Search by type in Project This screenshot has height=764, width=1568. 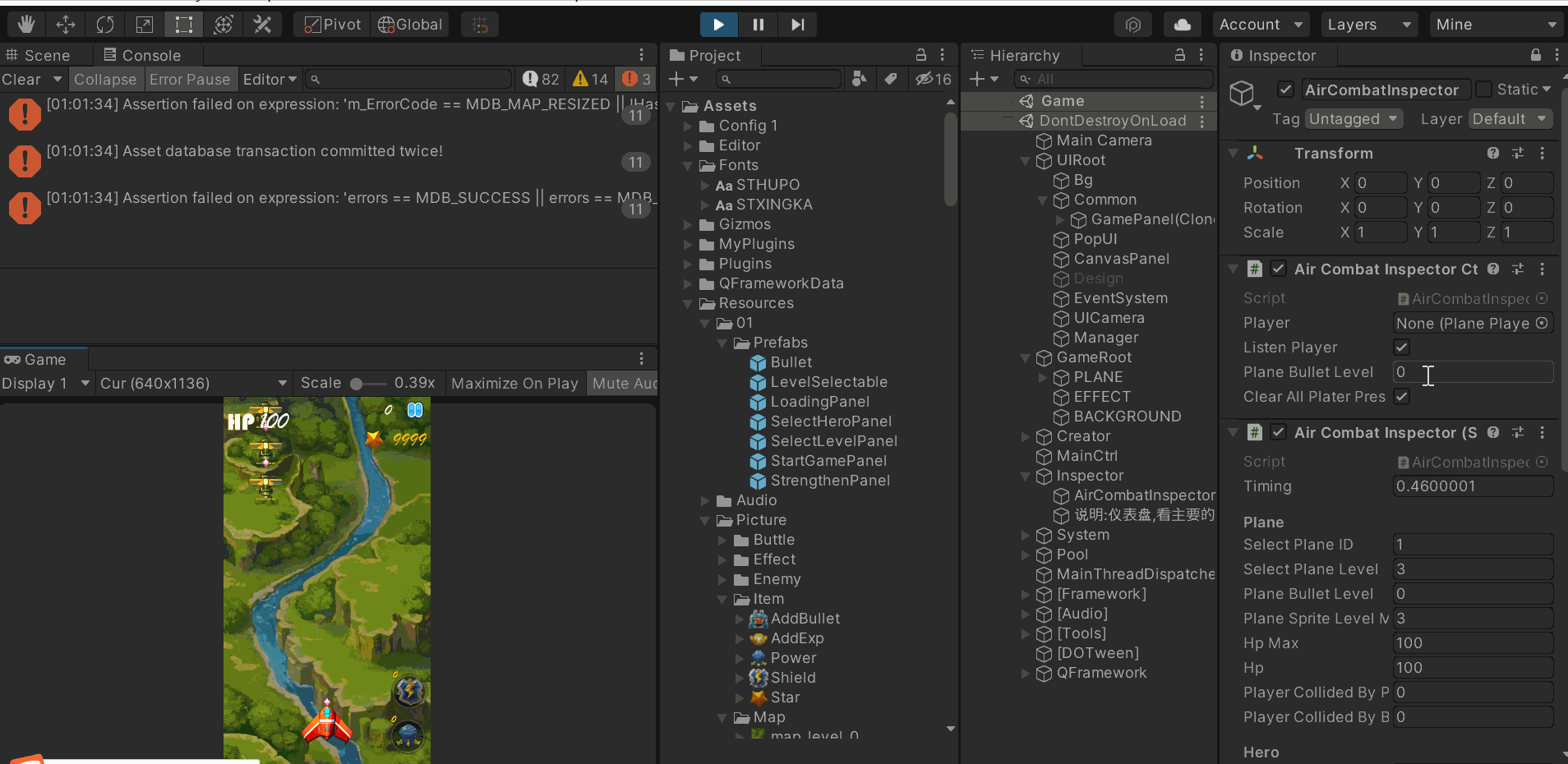[860, 79]
